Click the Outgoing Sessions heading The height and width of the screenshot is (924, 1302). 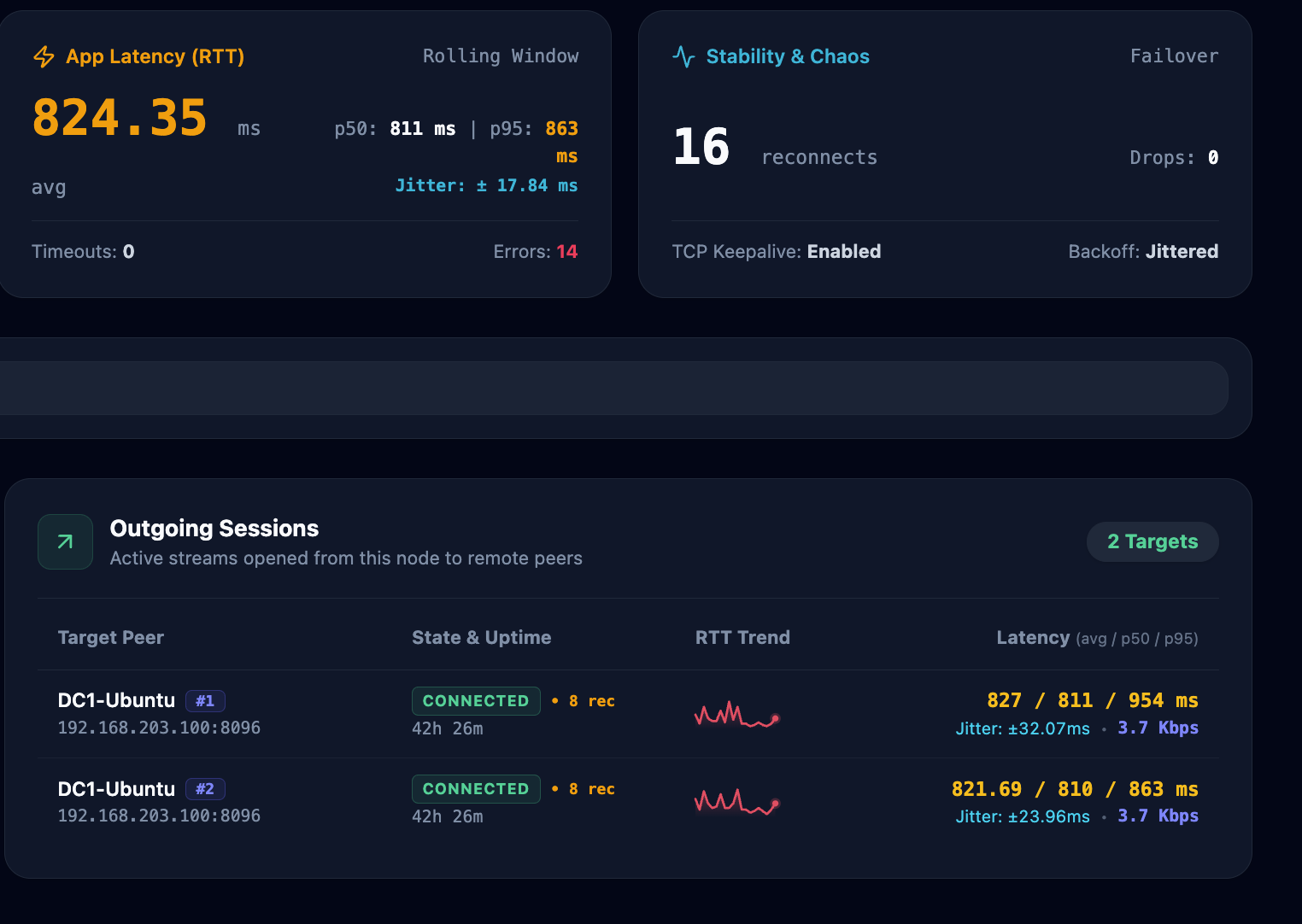pyautogui.click(x=214, y=529)
